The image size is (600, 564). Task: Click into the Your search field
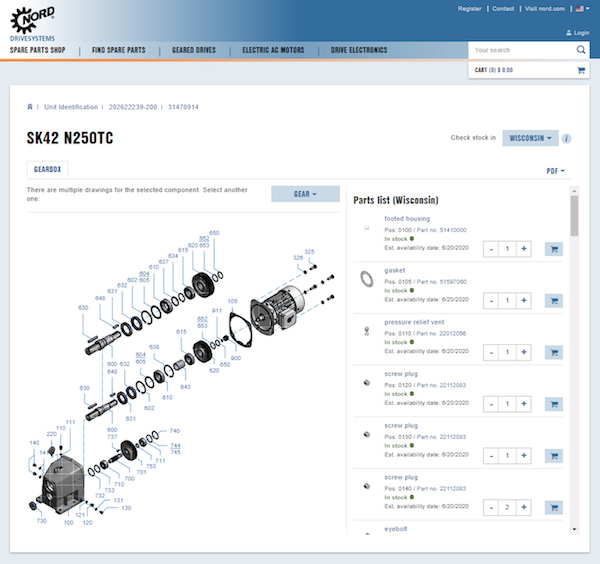coord(520,49)
